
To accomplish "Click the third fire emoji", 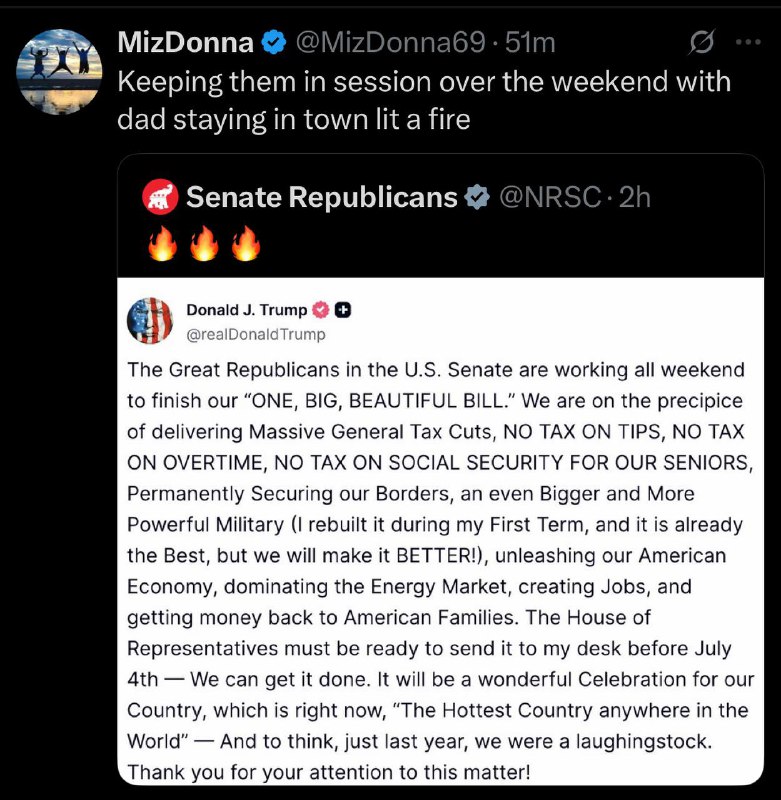I will [246, 243].
